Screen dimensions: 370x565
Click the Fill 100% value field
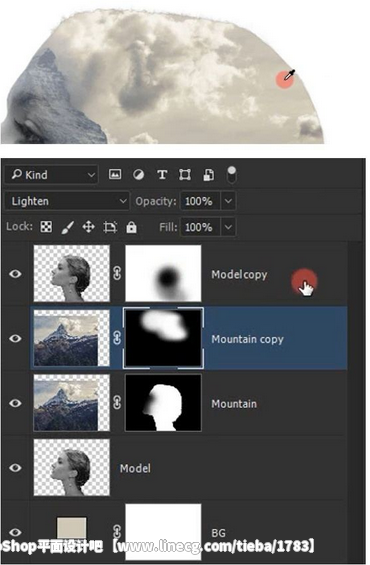pyautogui.click(x=200, y=227)
